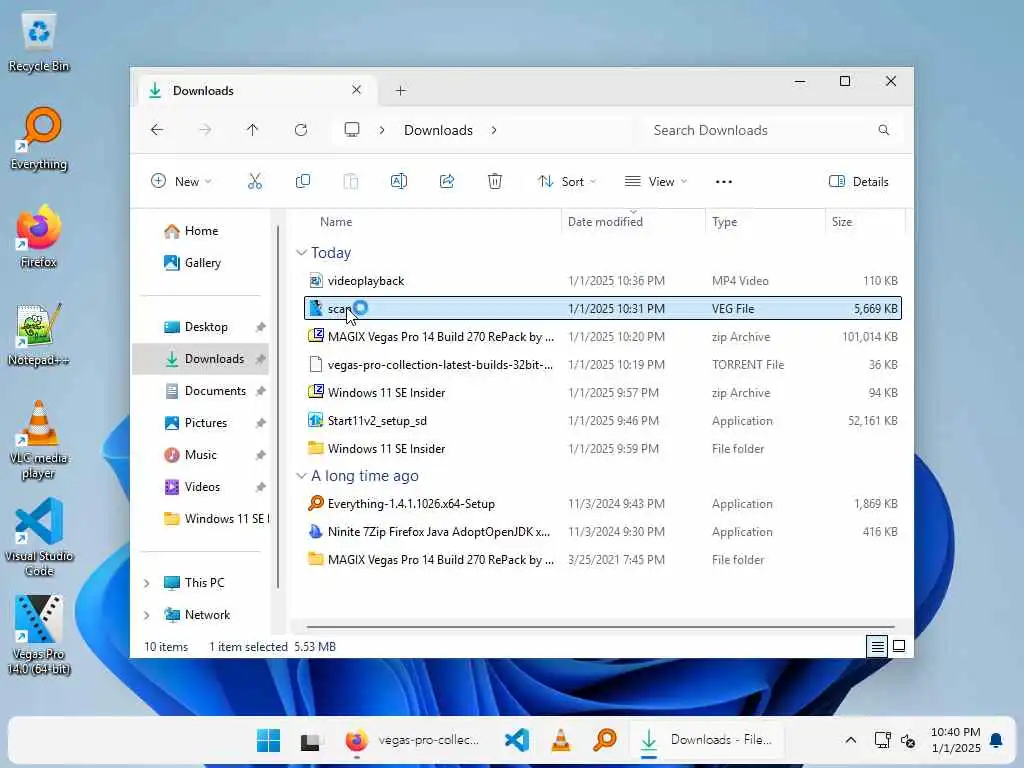Open the See more three-dots menu
1024x768 pixels.
(x=724, y=182)
